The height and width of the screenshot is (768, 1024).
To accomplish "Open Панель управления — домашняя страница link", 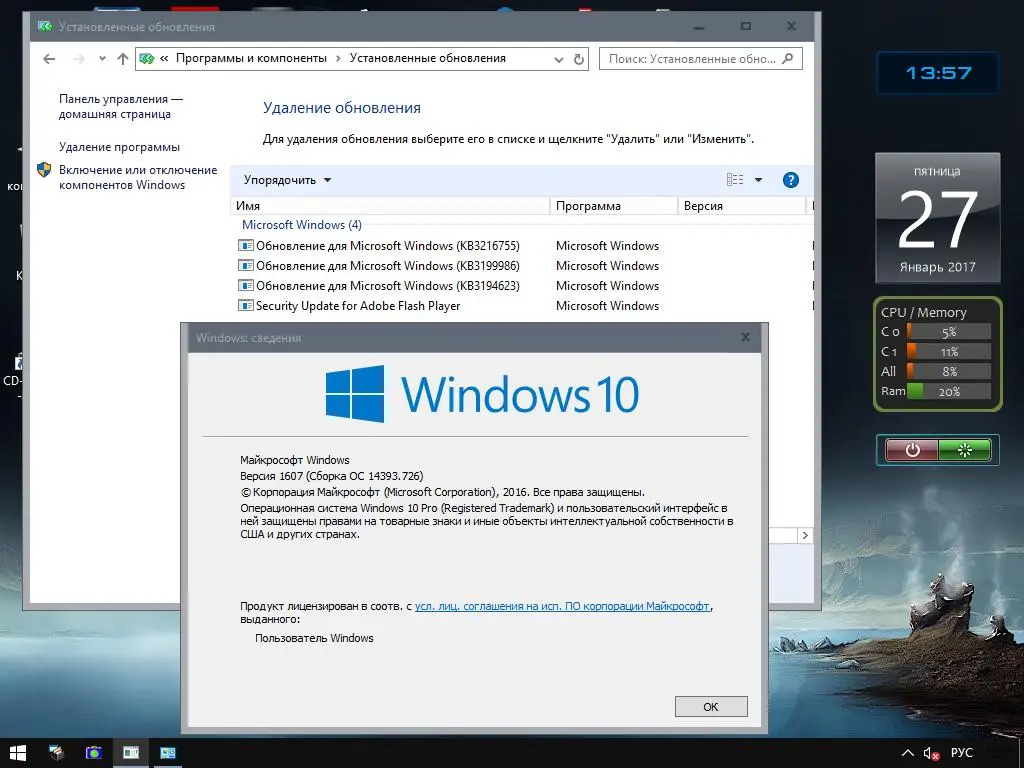I will pos(121,106).
